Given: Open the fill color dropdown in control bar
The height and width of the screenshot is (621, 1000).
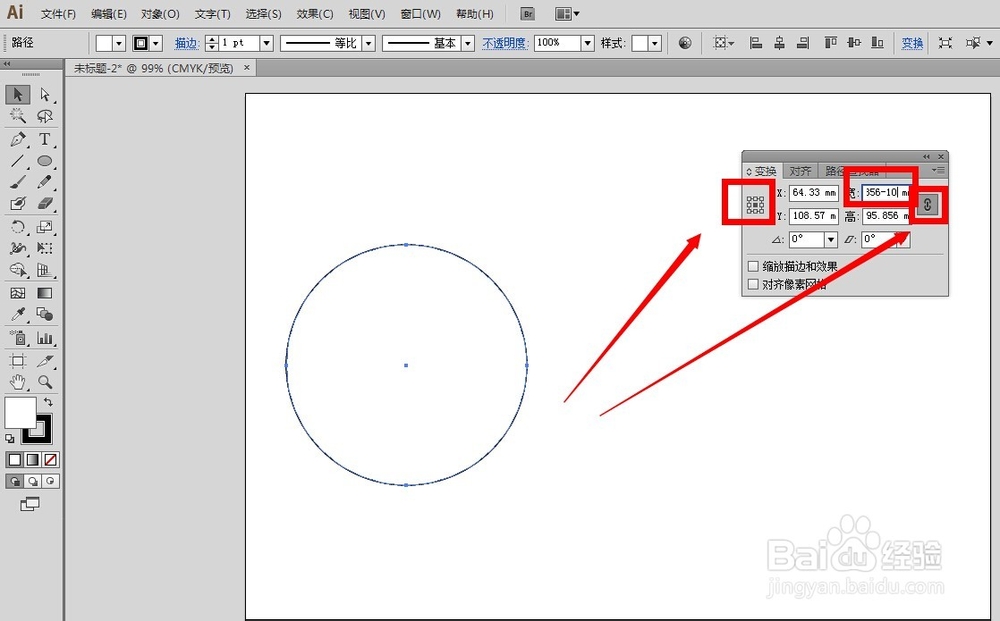Looking at the screenshot, I should point(119,43).
